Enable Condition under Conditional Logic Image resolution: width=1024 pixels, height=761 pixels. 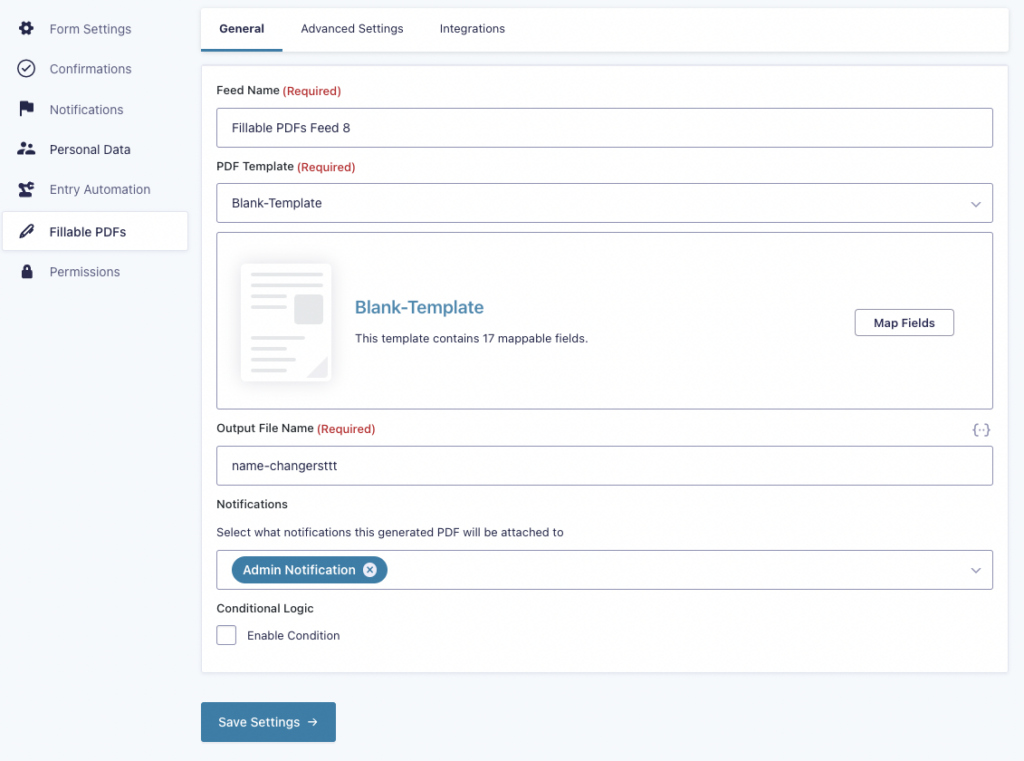click(x=226, y=635)
